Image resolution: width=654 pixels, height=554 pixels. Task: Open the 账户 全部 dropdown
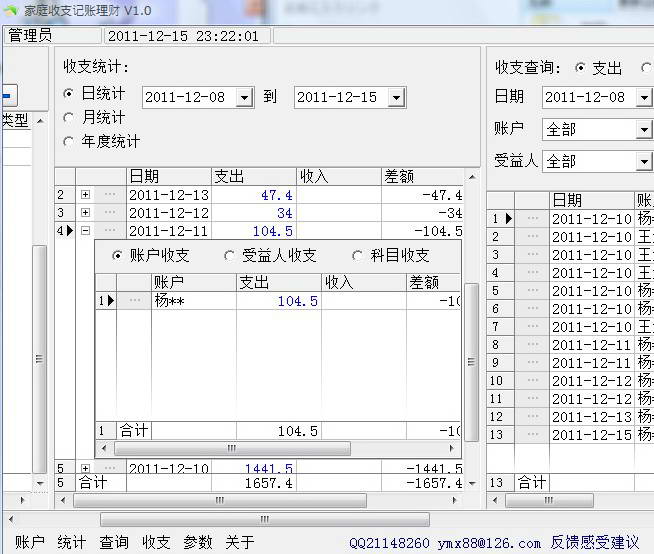[644, 129]
